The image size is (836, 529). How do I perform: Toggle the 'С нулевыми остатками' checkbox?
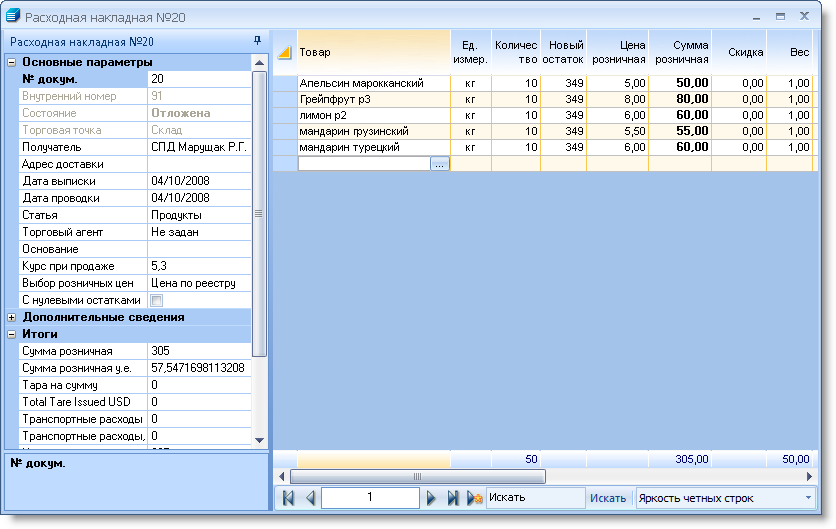(x=156, y=300)
